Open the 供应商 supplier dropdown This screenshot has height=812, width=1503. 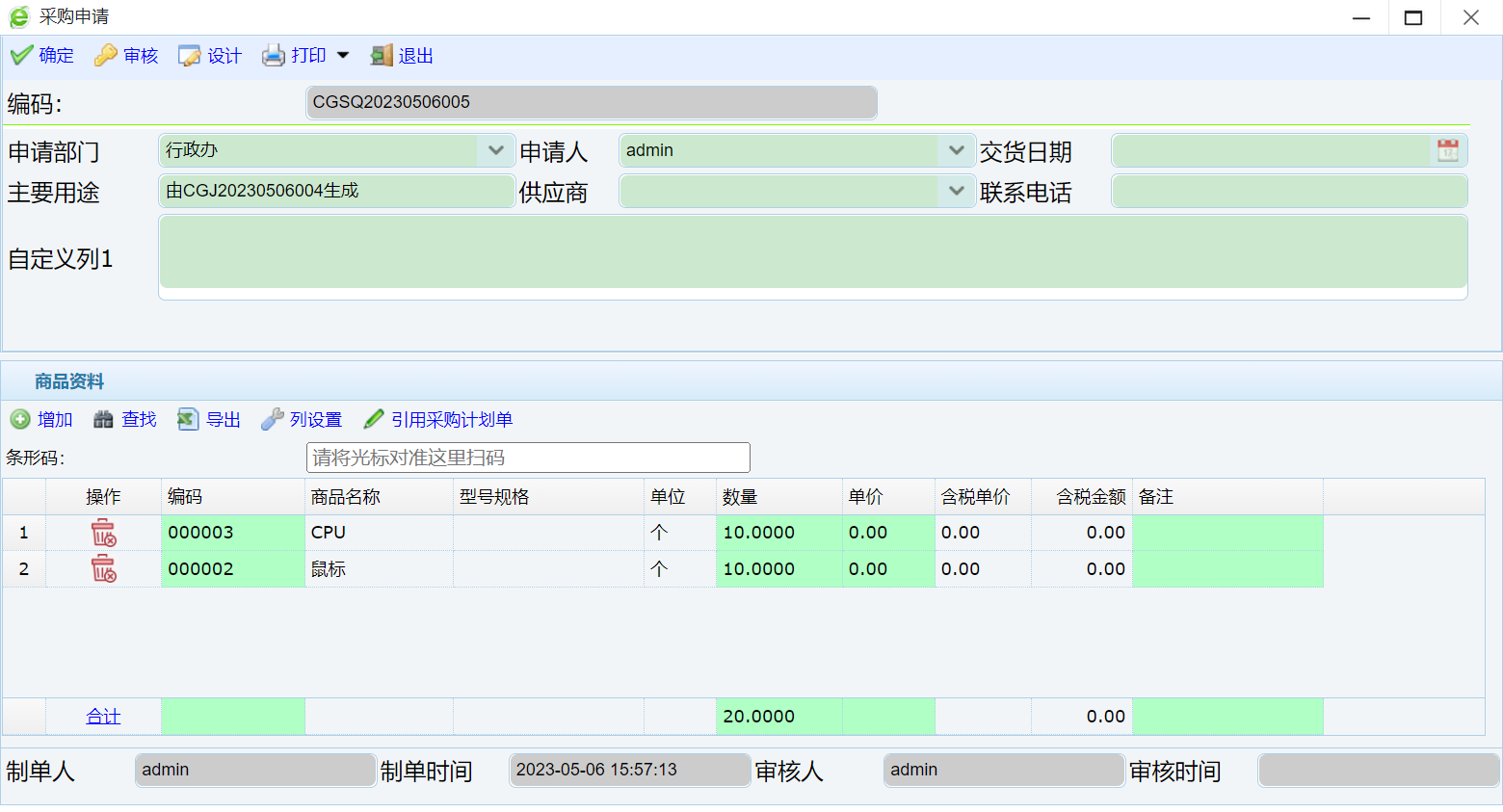point(956,192)
